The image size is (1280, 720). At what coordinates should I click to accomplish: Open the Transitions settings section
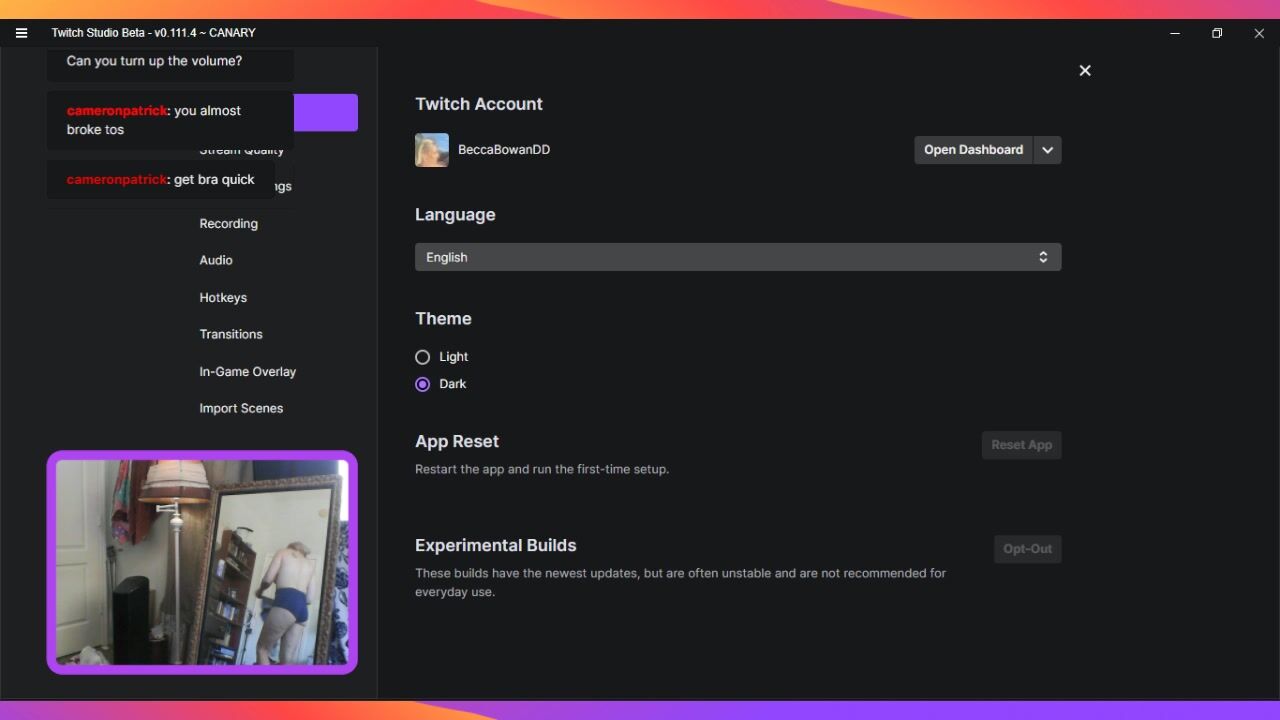(x=231, y=334)
